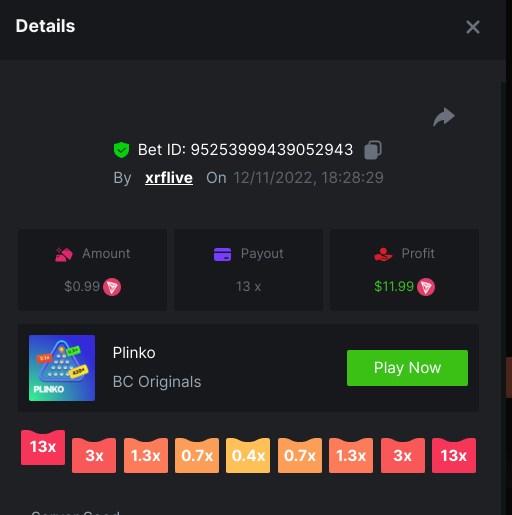Click the first 3x multiplier slot
This screenshot has height=515, width=512.
(94, 455)
